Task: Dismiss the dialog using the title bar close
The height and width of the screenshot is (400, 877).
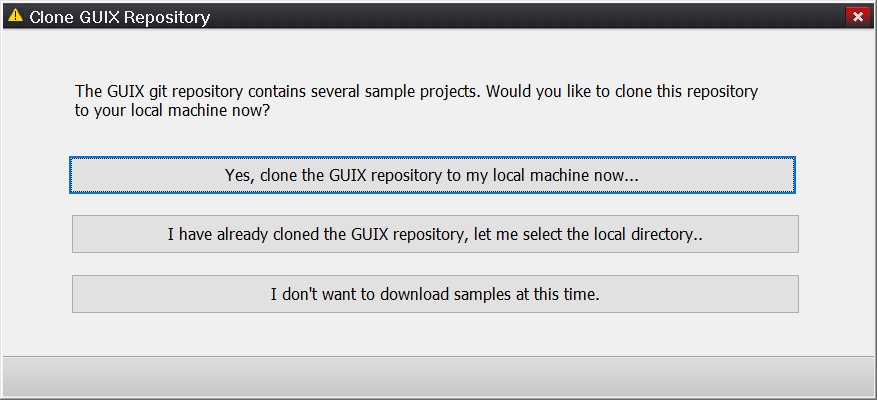Action: tap(856, 16)
